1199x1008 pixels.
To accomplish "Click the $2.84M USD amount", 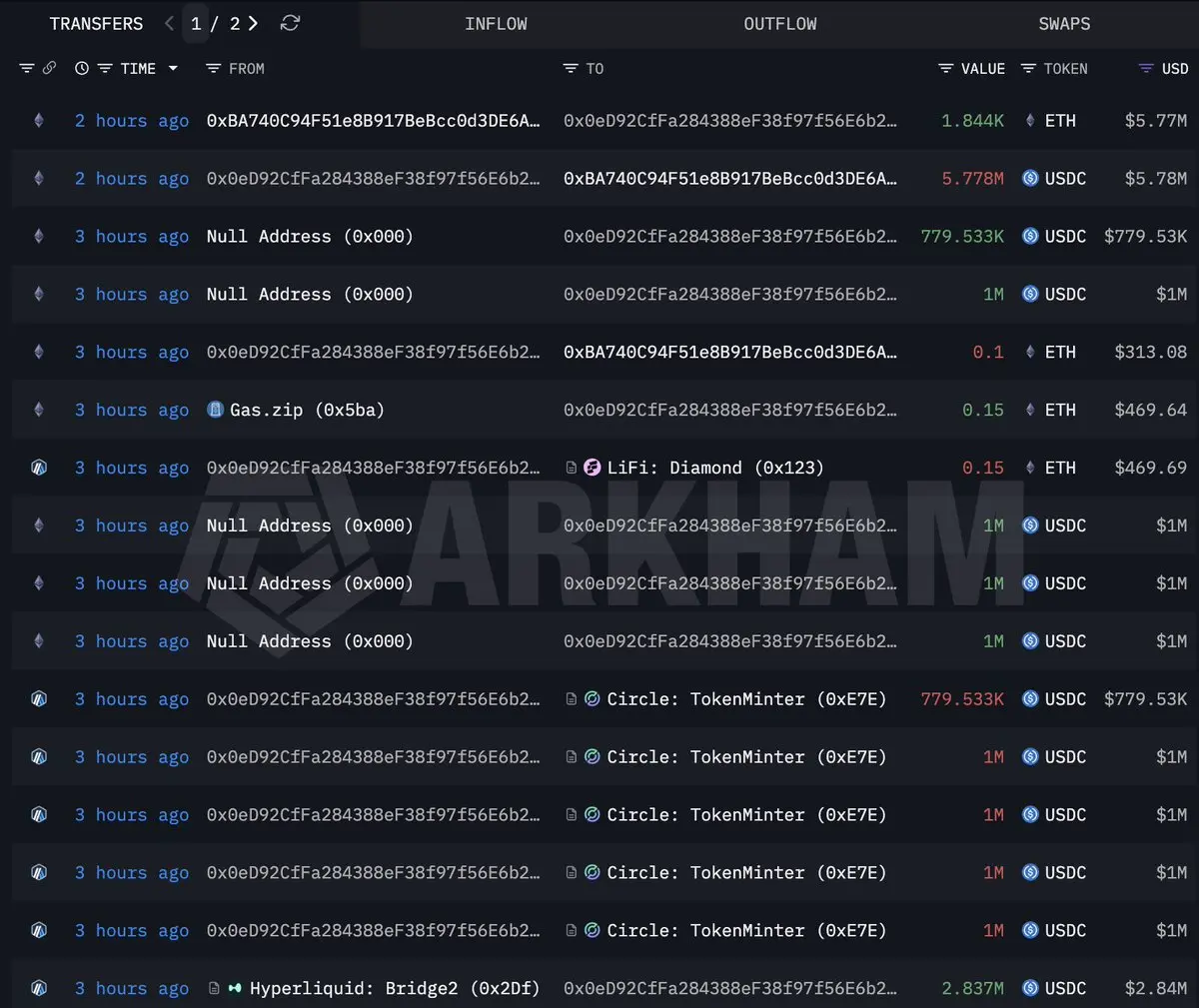I will 1156,988.
